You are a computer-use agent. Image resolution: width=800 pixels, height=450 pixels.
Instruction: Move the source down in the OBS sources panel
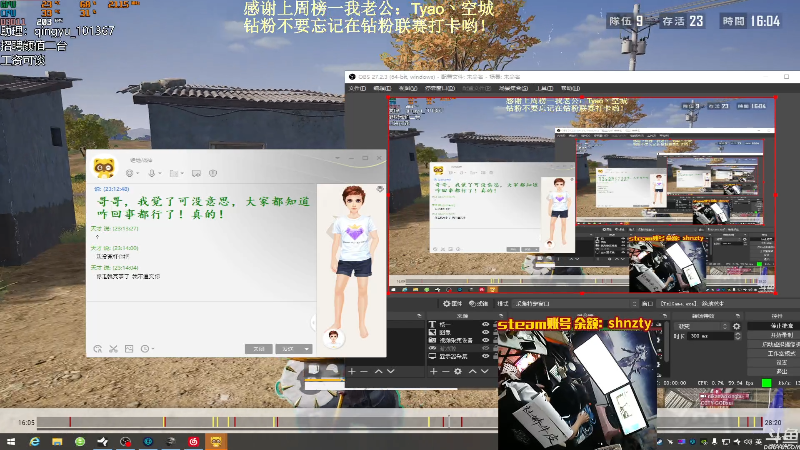click(485, 371)
